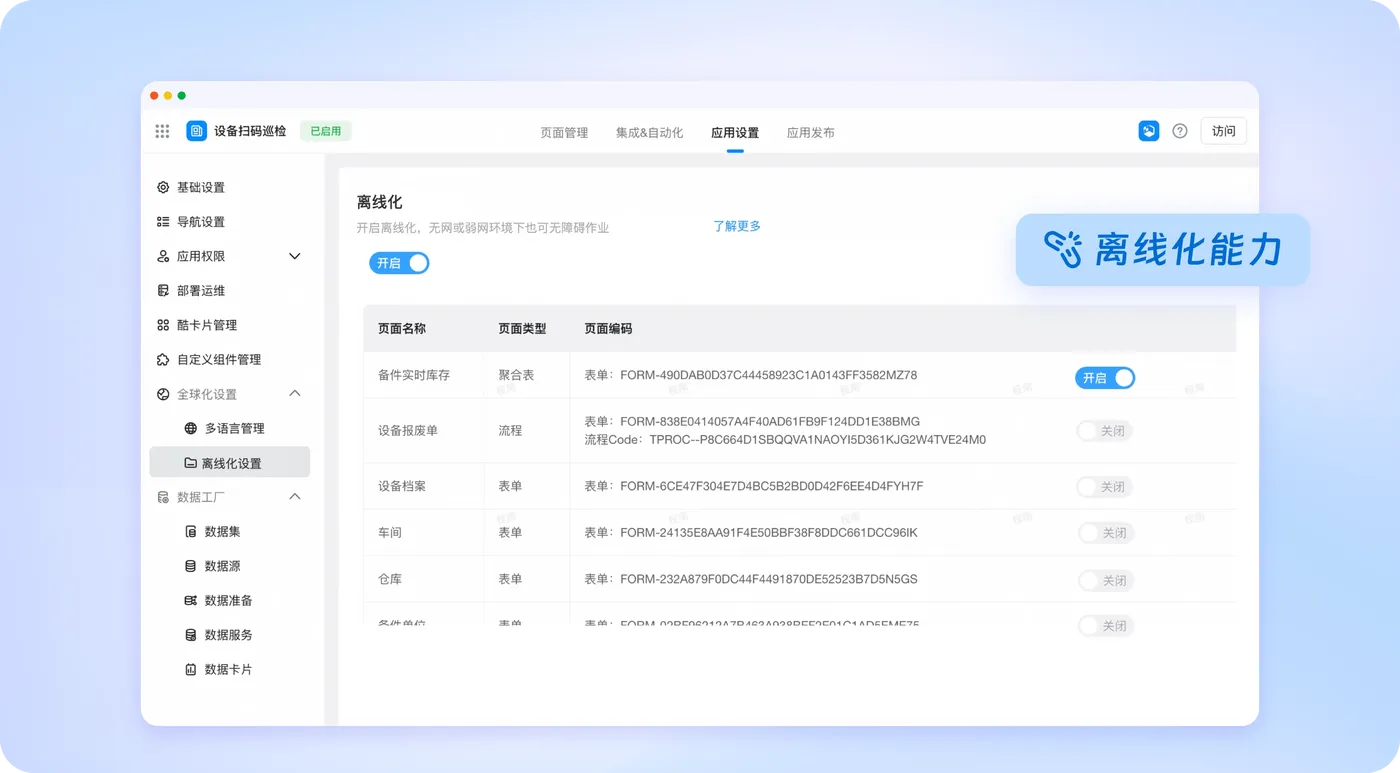Click the form code ending in 3582MZ78
The image size is (1400, 773).
coord(751,375)
